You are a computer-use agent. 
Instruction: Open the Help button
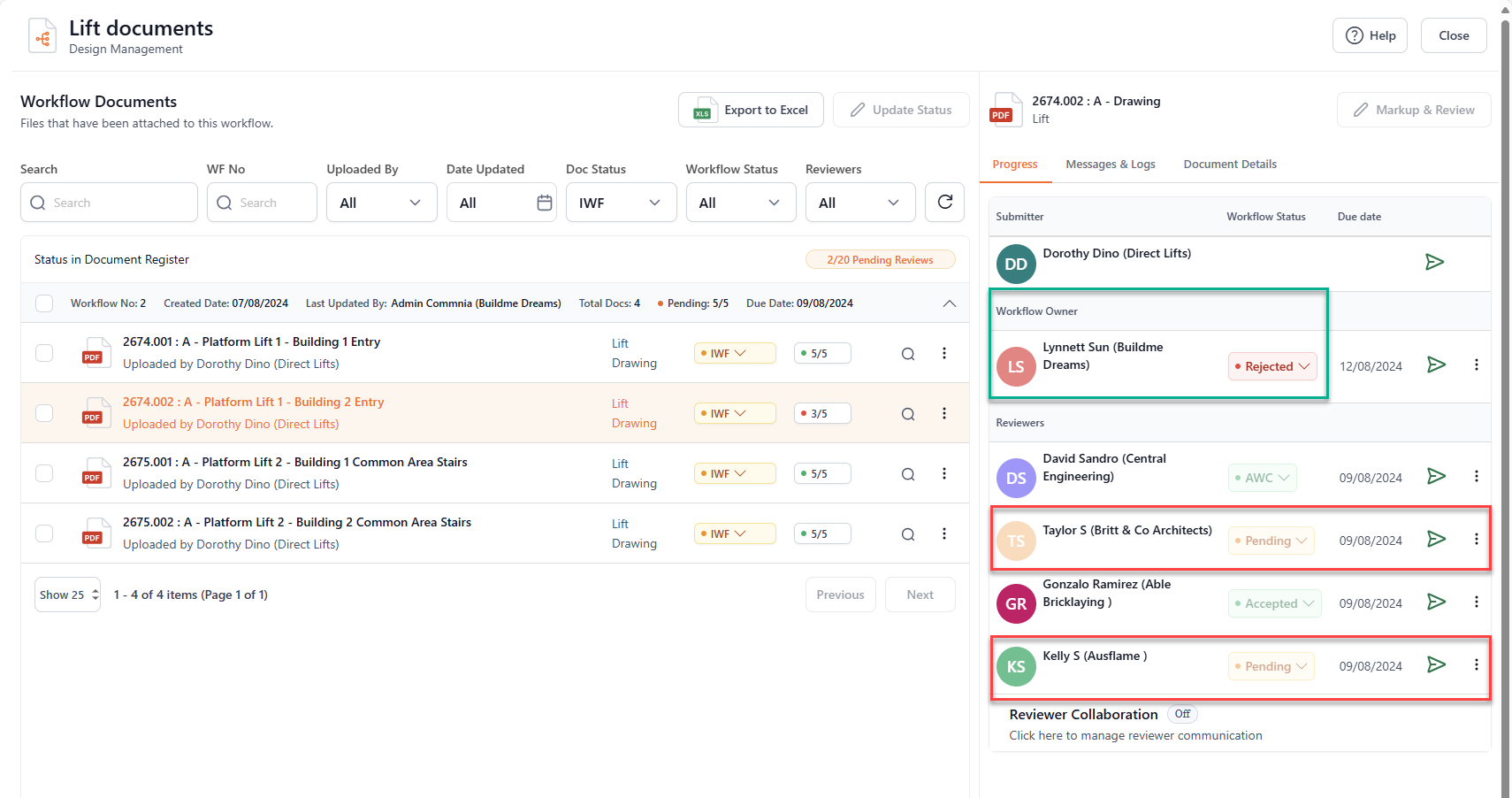click(1370, 35)
